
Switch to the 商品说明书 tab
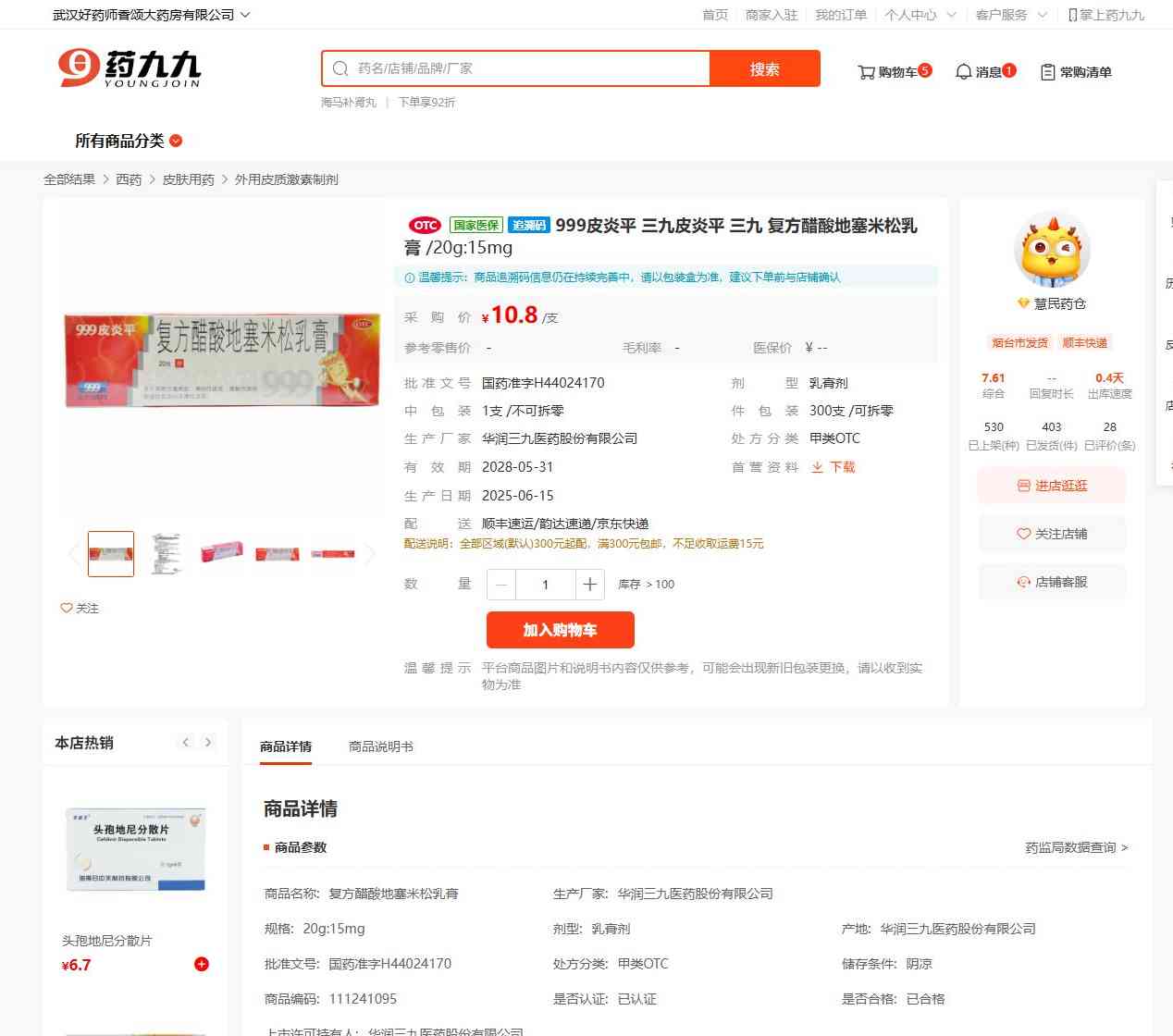[381, 746]
